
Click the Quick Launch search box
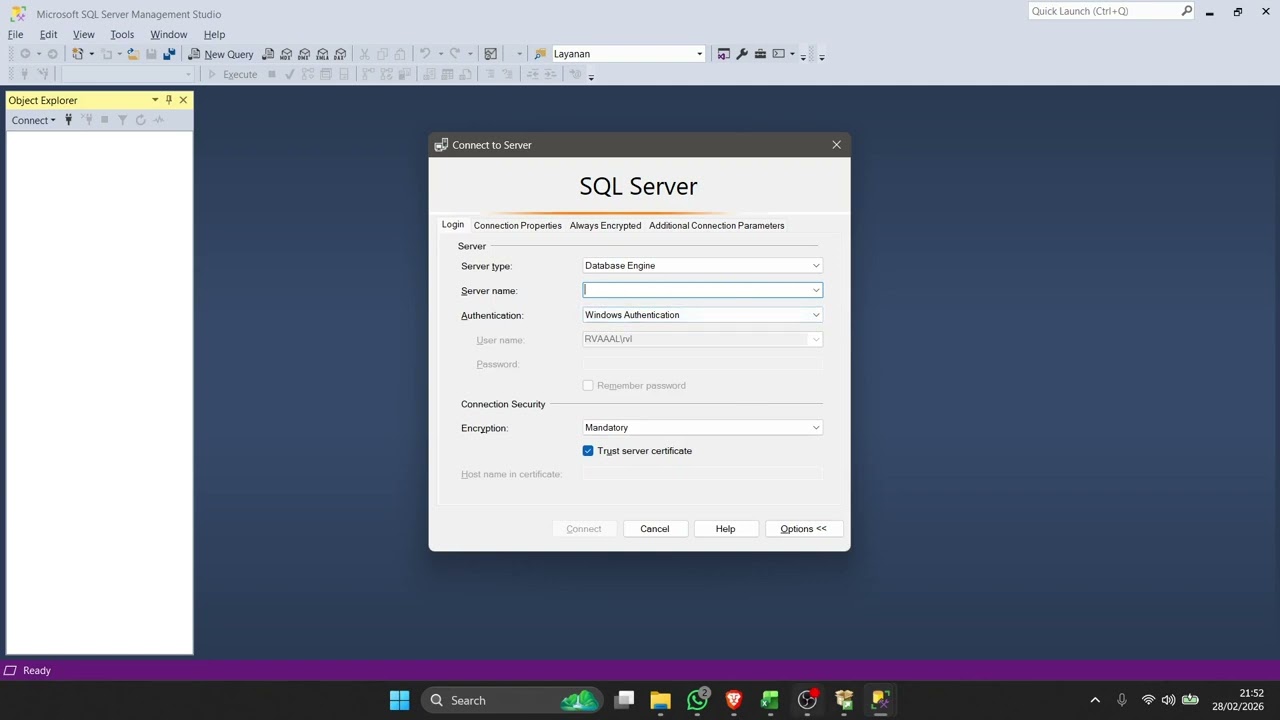pyautogui.click(x=1111, y=11)
